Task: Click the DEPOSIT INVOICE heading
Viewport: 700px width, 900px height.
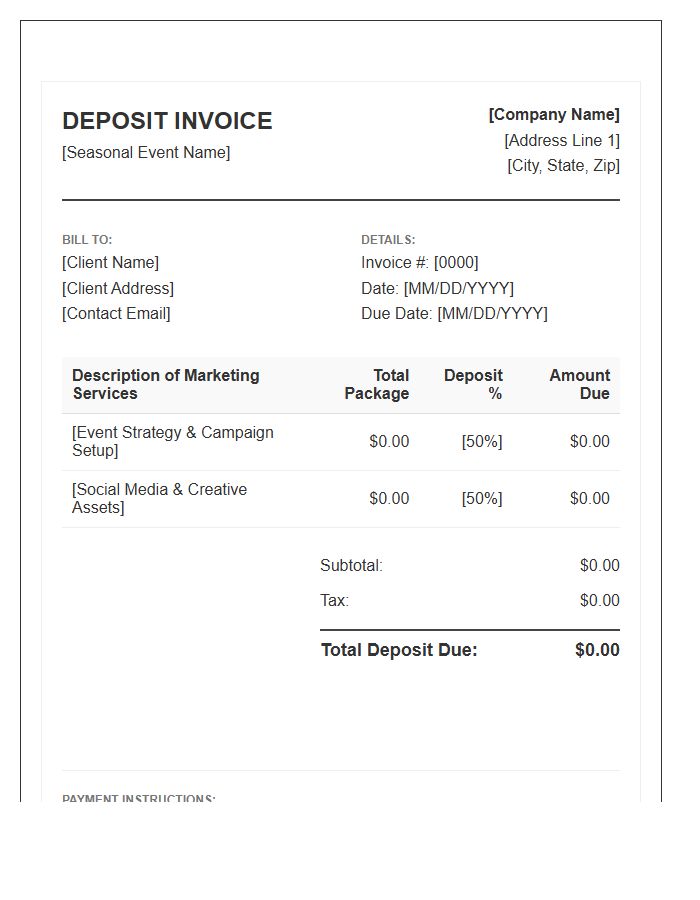Action: 167,121
